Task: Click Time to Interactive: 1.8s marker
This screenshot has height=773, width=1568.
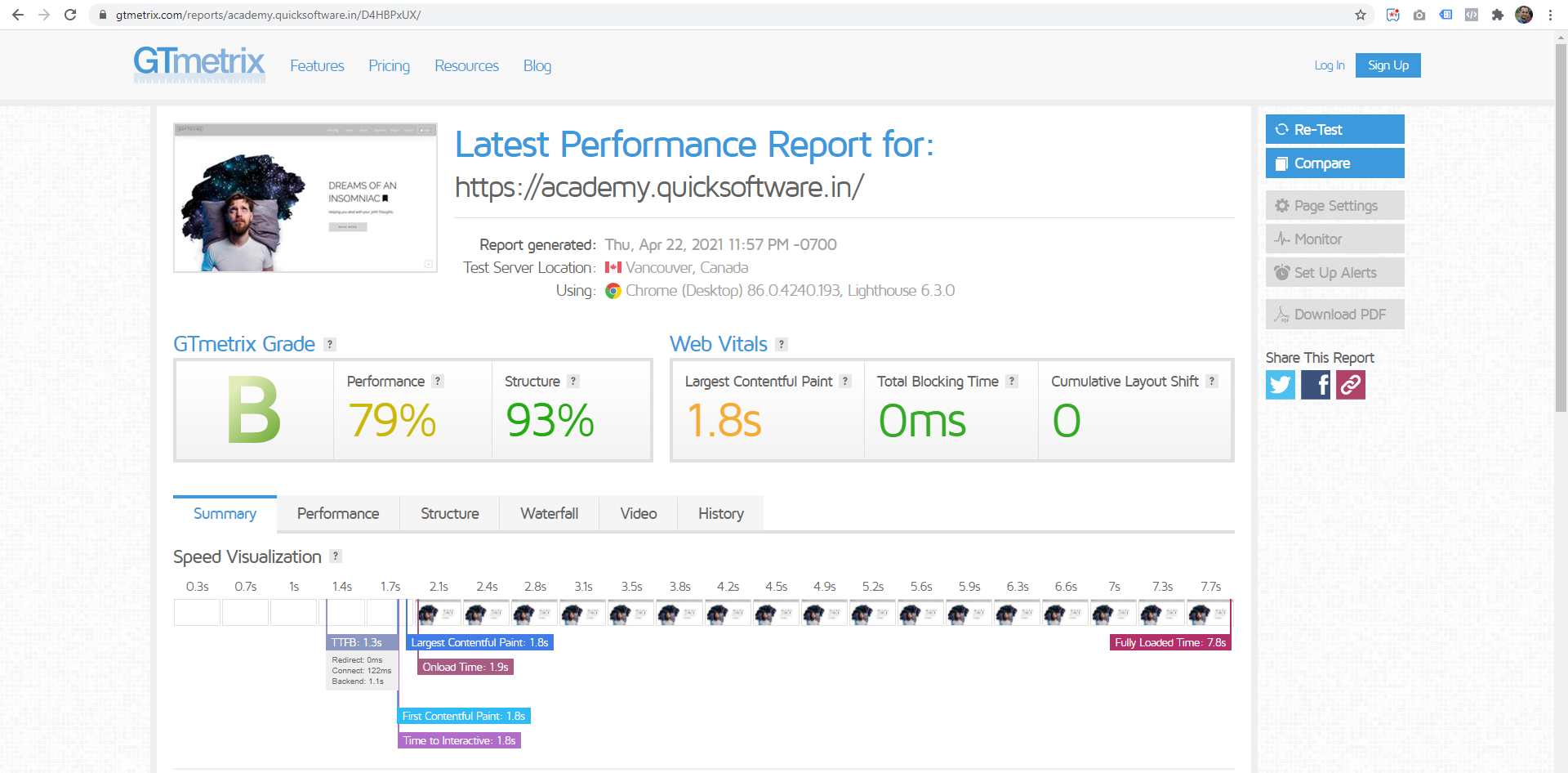Action: (459, 740)
